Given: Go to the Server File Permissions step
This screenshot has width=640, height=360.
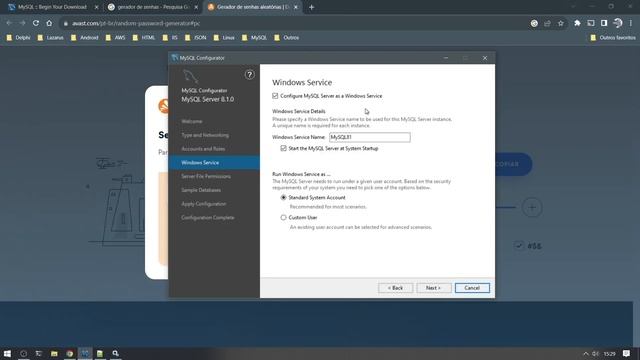Looking at the screenshot, I should [x=206, y=176].
